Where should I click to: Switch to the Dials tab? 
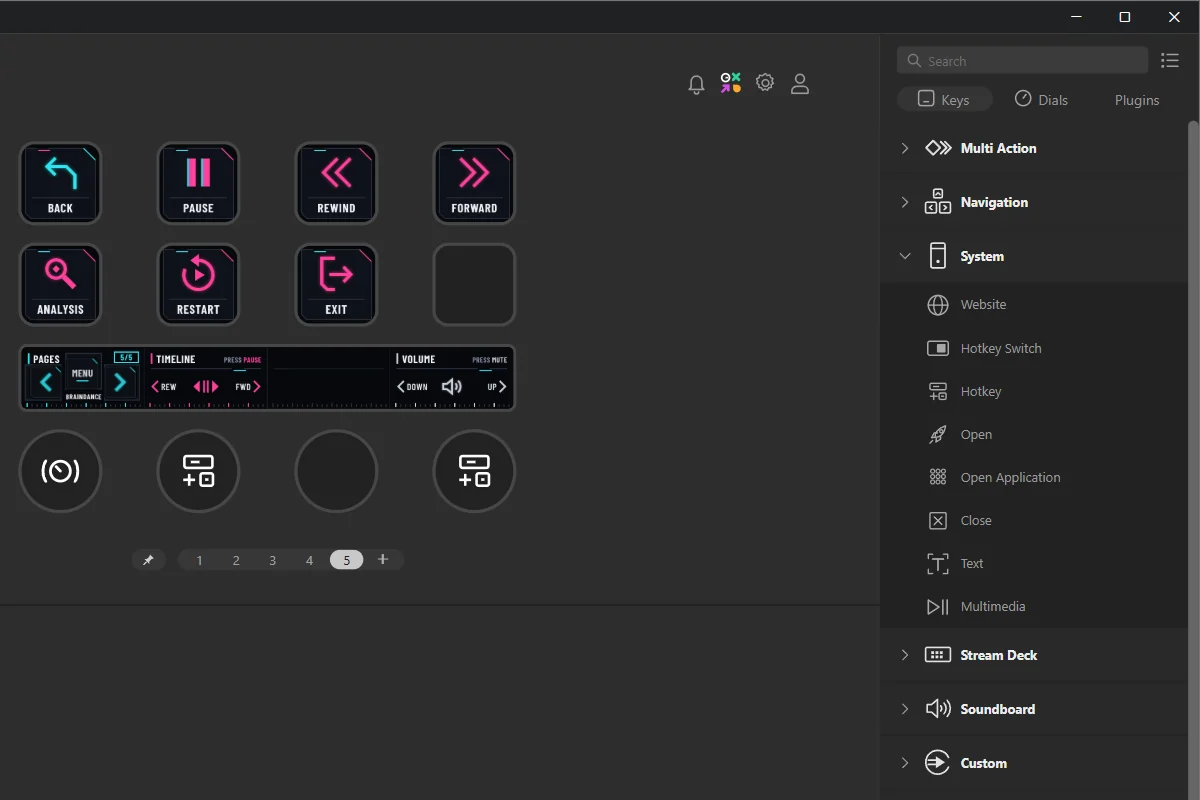click(1041, 100)
